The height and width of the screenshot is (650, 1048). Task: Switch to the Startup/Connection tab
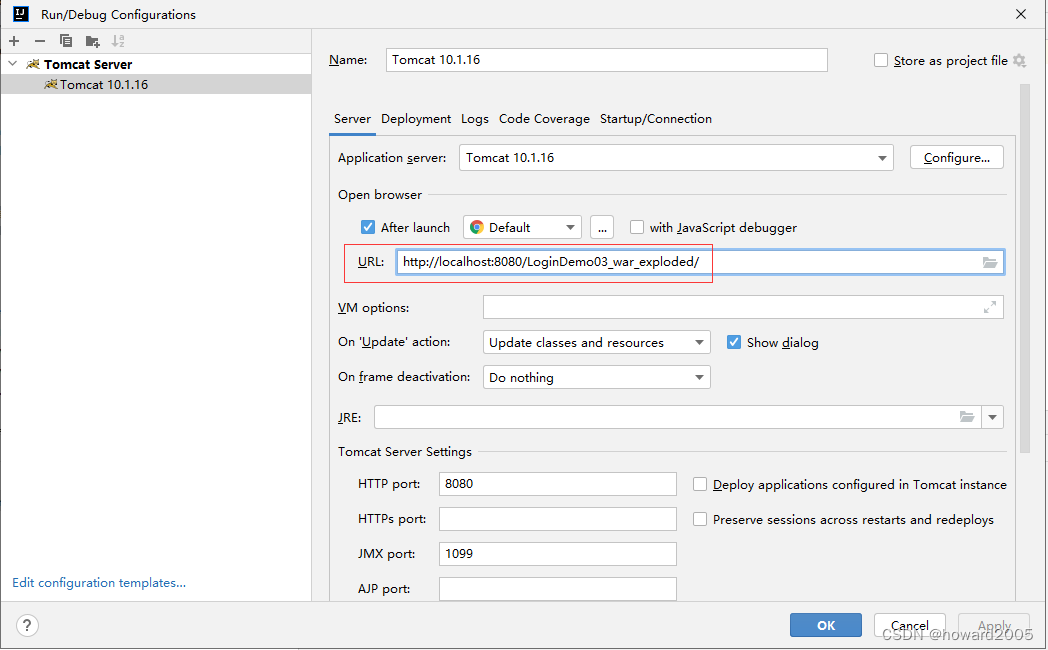pos(656,119)
